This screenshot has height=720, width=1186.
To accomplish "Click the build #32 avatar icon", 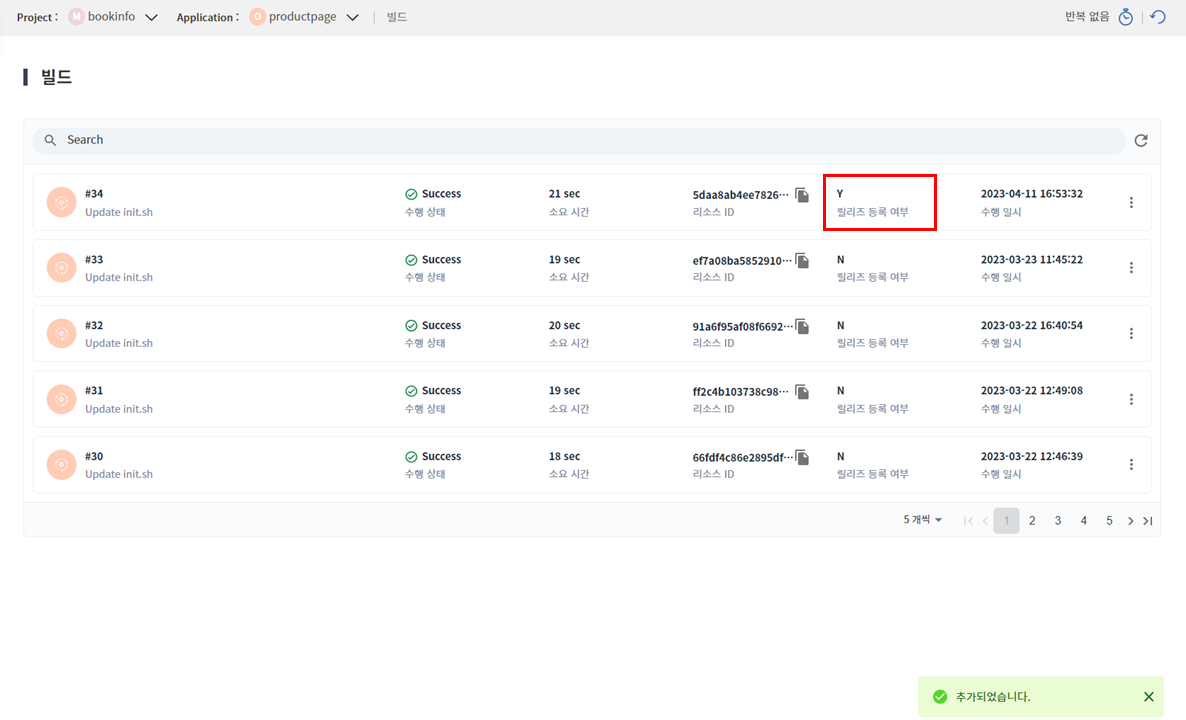I will [61, 334].
